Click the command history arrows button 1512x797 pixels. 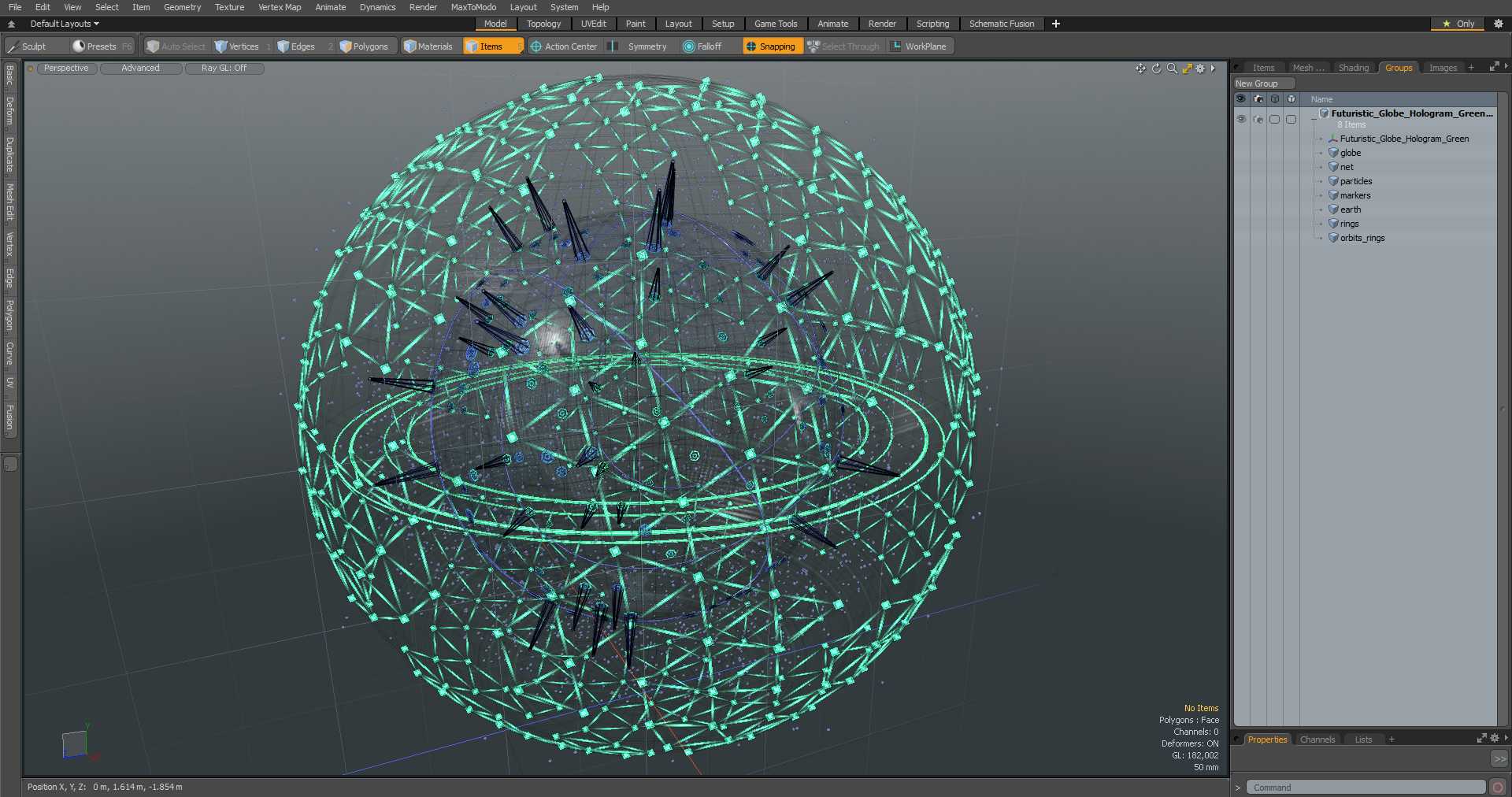1499,758
